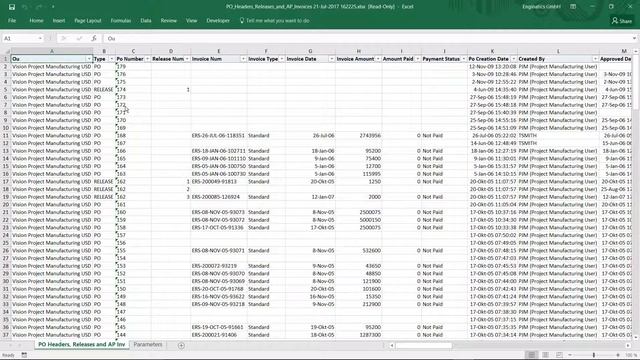Switch to Page Layout view in status bar
The image size is (640, 360).
tap(545, 355)
